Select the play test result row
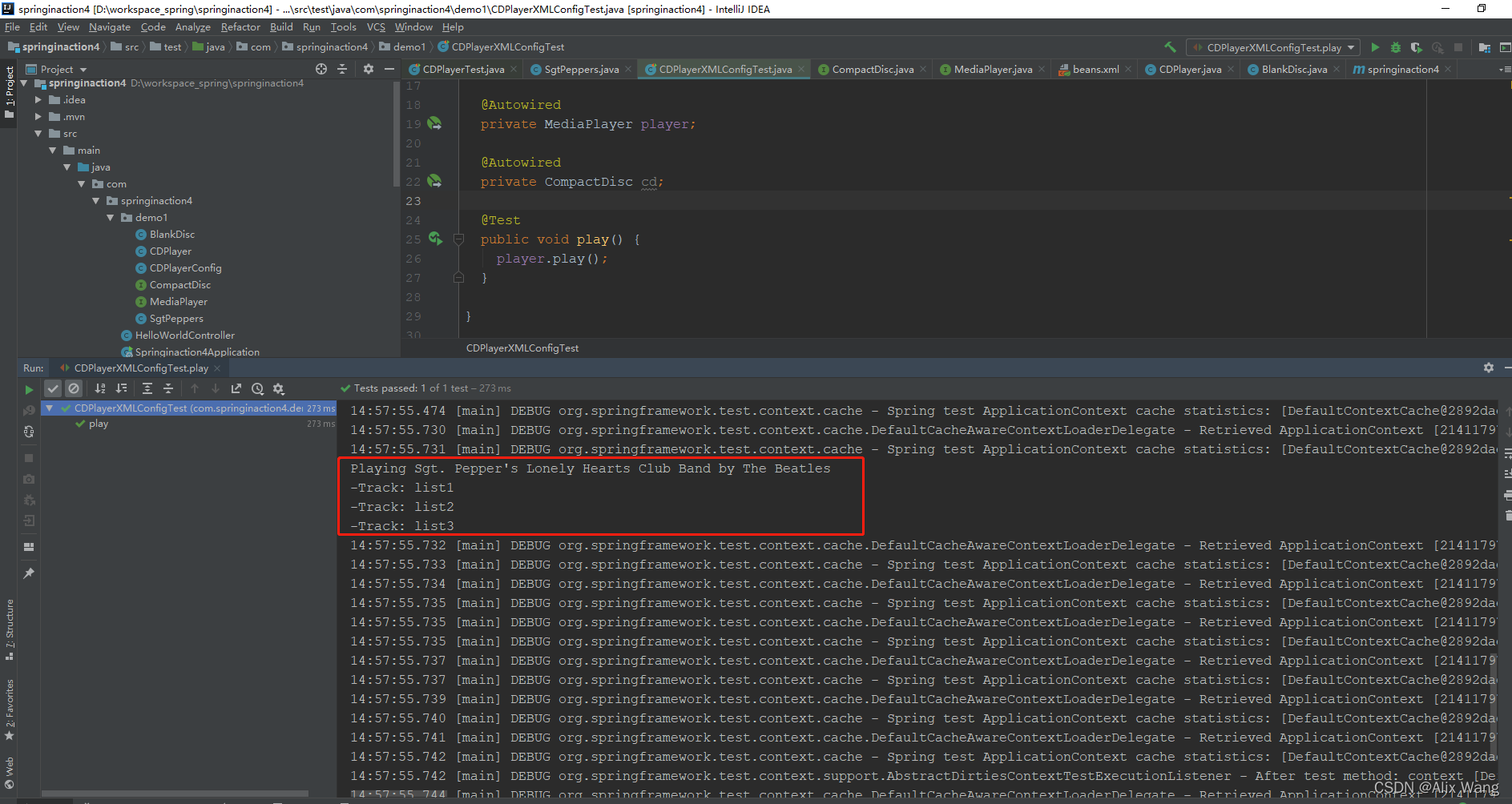1512x804 pixels. pyautogui.click(x=189, y=424)
